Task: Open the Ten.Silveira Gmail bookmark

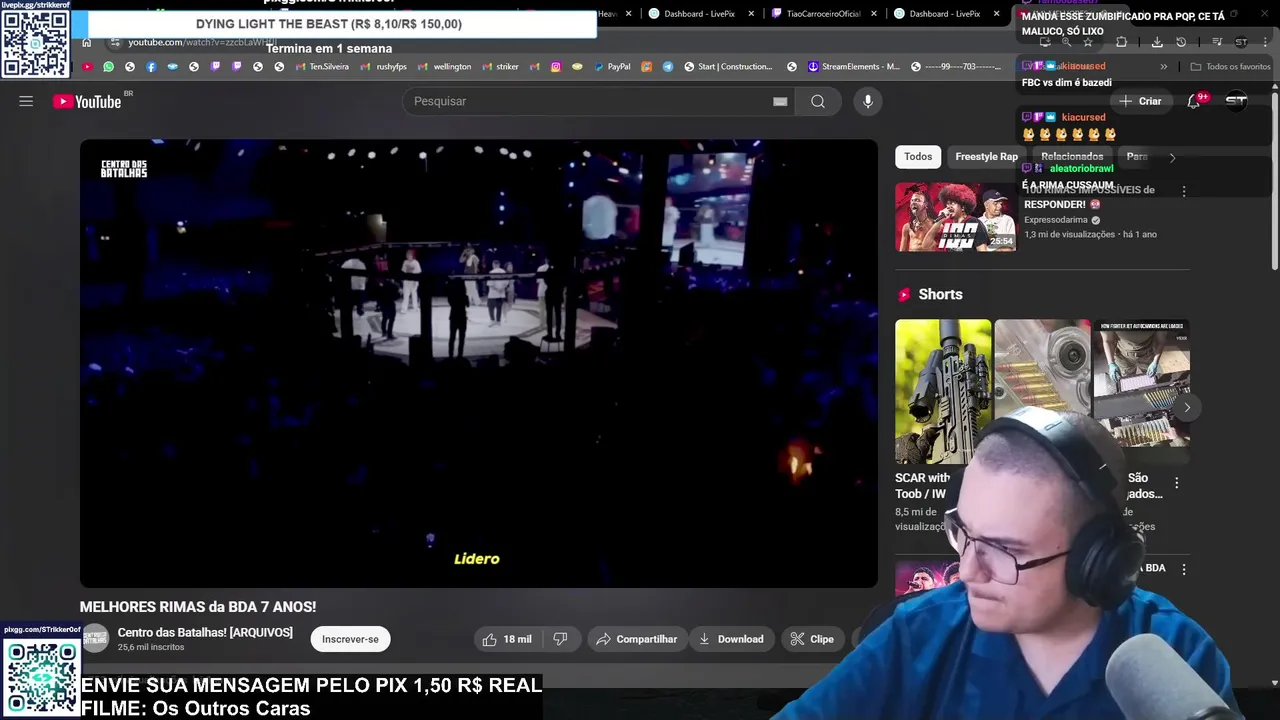Action: 321,67
